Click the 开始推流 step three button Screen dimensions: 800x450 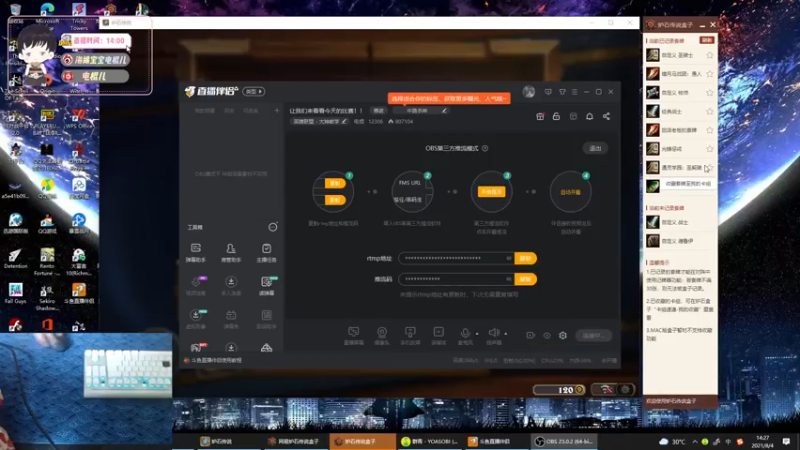click(x=491, y=192)
